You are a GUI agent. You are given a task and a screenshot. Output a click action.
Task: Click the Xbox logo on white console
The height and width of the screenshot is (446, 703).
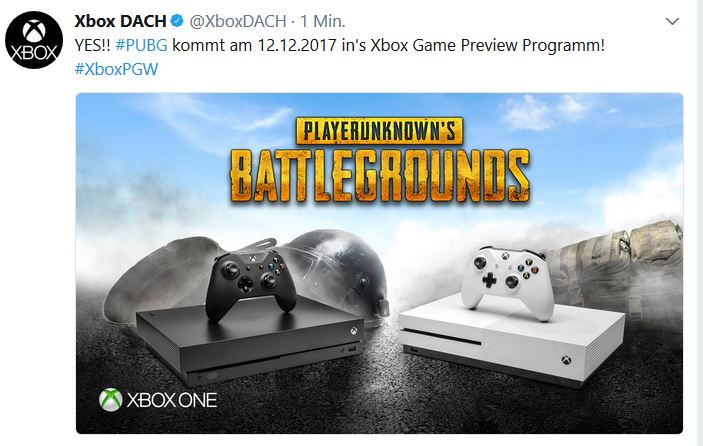pos(567,360)
